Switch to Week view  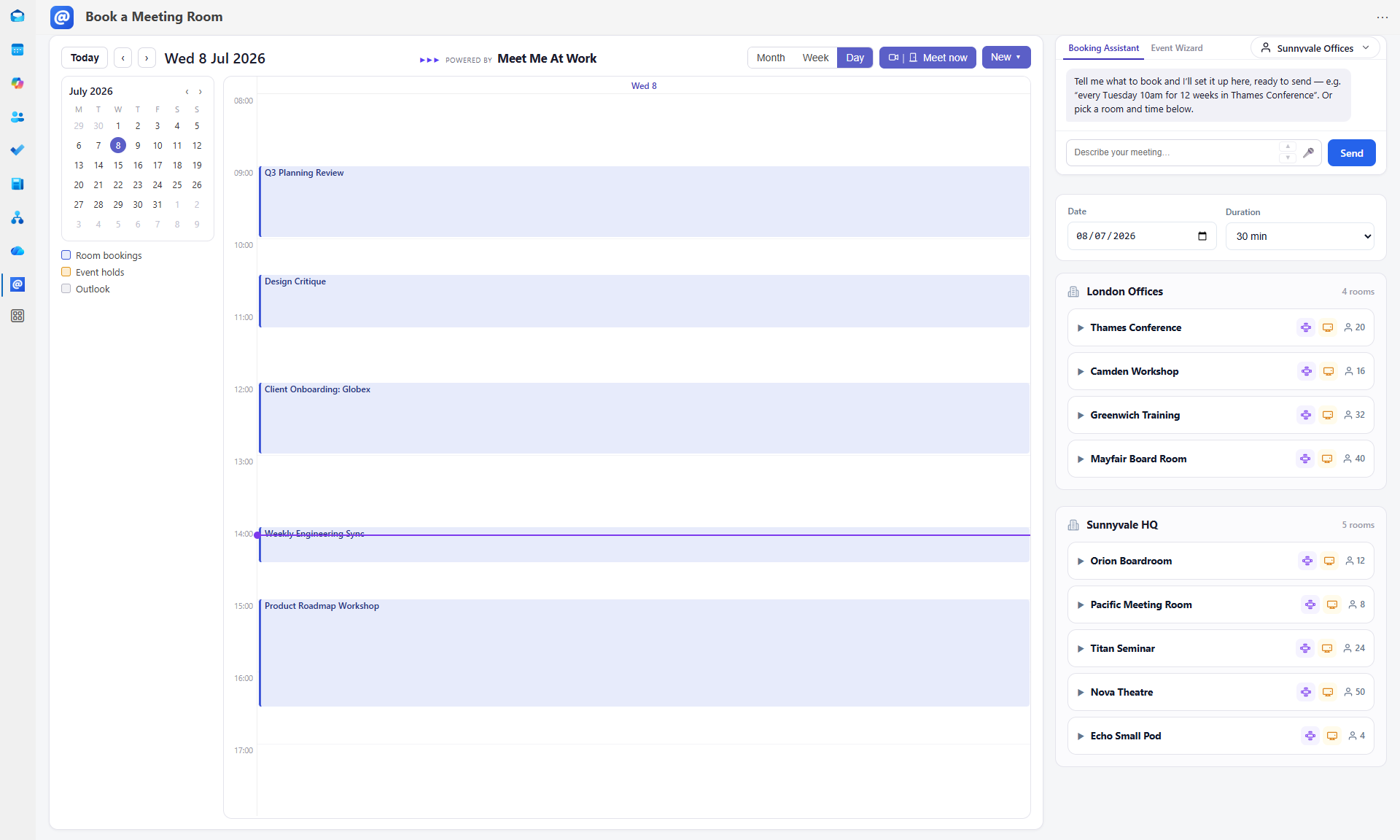point(815,58)
